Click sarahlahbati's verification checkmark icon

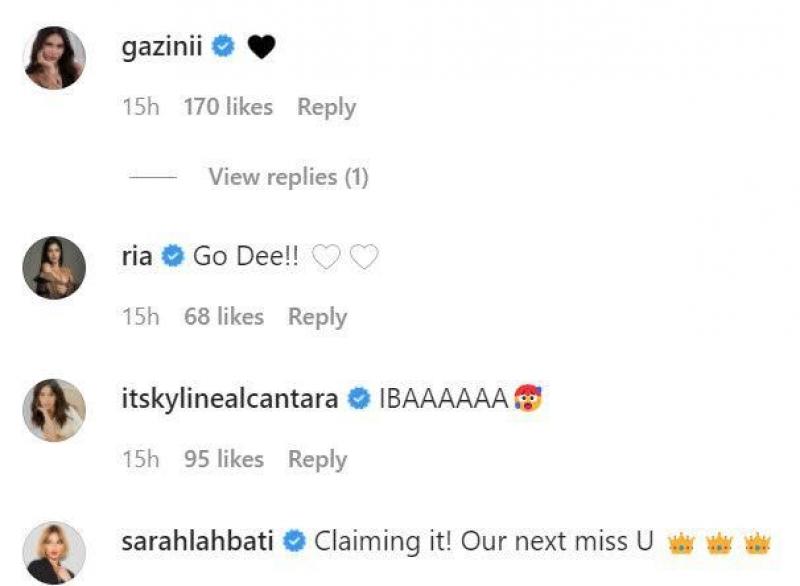coord(292,540)
